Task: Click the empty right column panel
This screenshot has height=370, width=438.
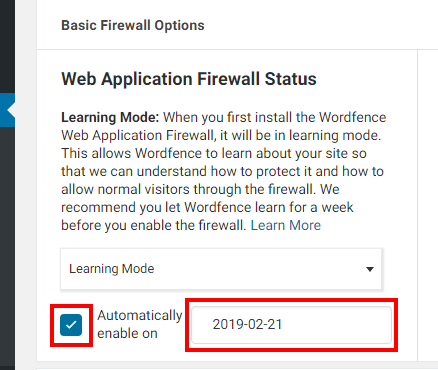Action: point(428,205)
